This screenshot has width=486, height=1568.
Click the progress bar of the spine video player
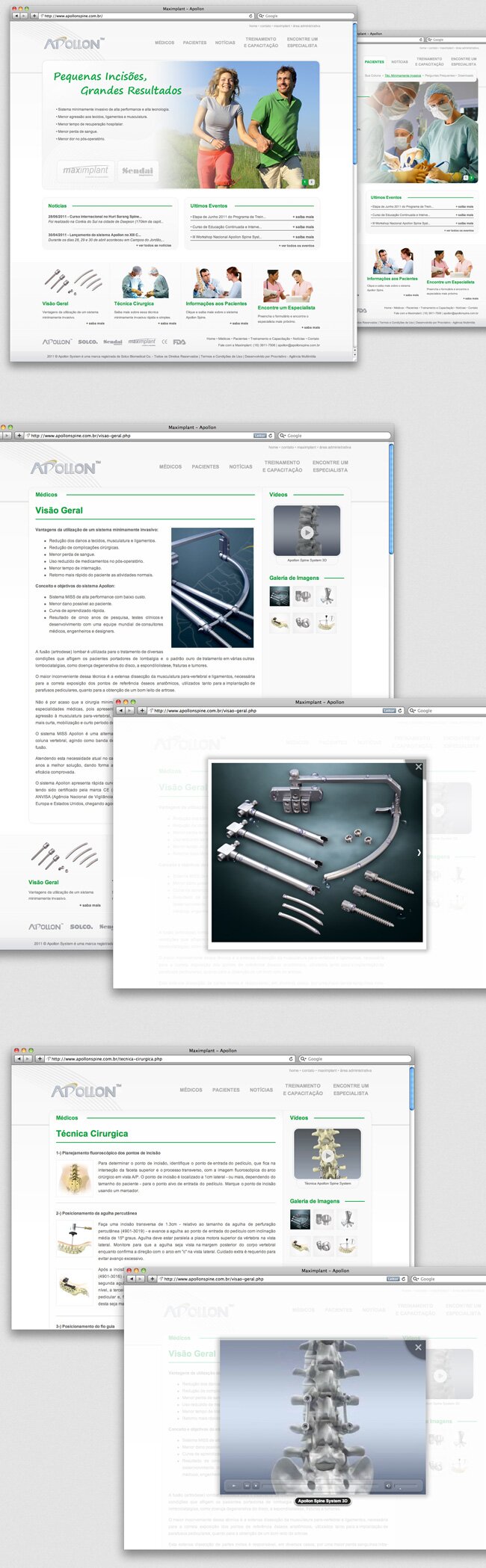[320, 1485]
